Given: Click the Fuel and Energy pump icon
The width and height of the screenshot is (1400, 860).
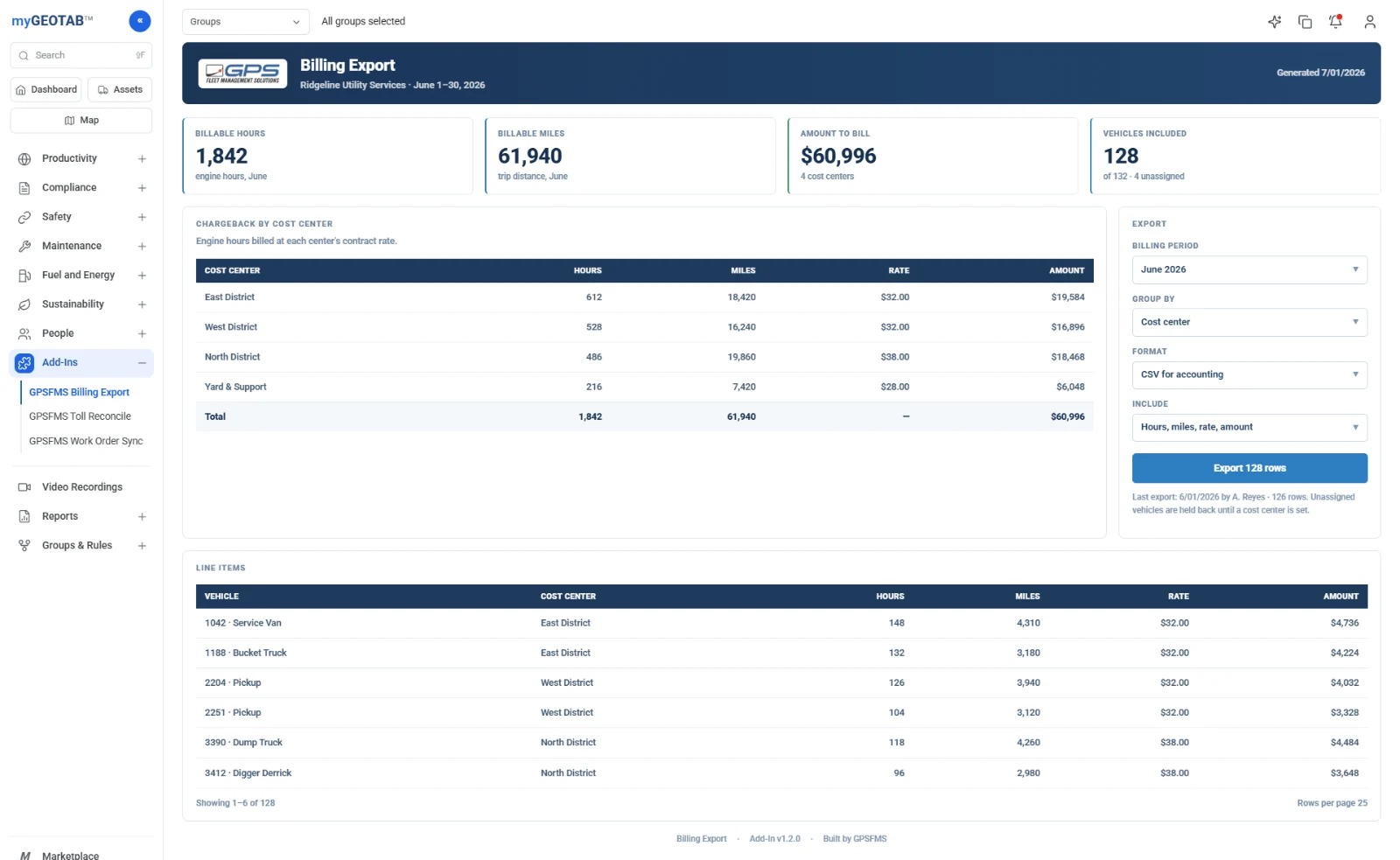Looking at the screenshot, I should 24,276.
